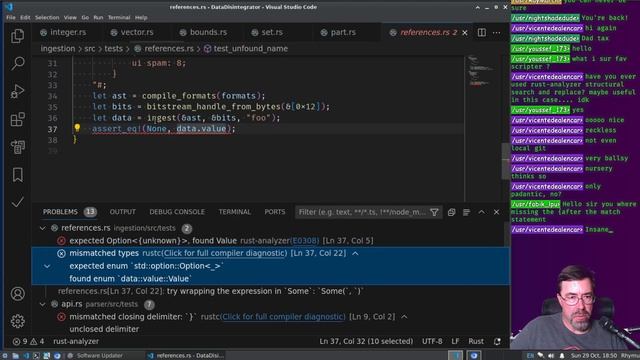The image size is (640, 360).
Task: Click the lightbulb code action on line 37
Action: click(x=77, y=128)
